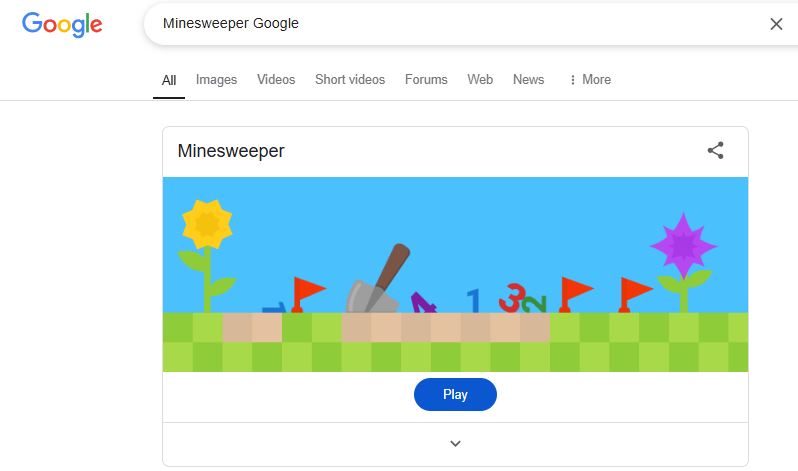Open the Short videos tab
The height and width of the screenshot is (471, 798).
350,80
